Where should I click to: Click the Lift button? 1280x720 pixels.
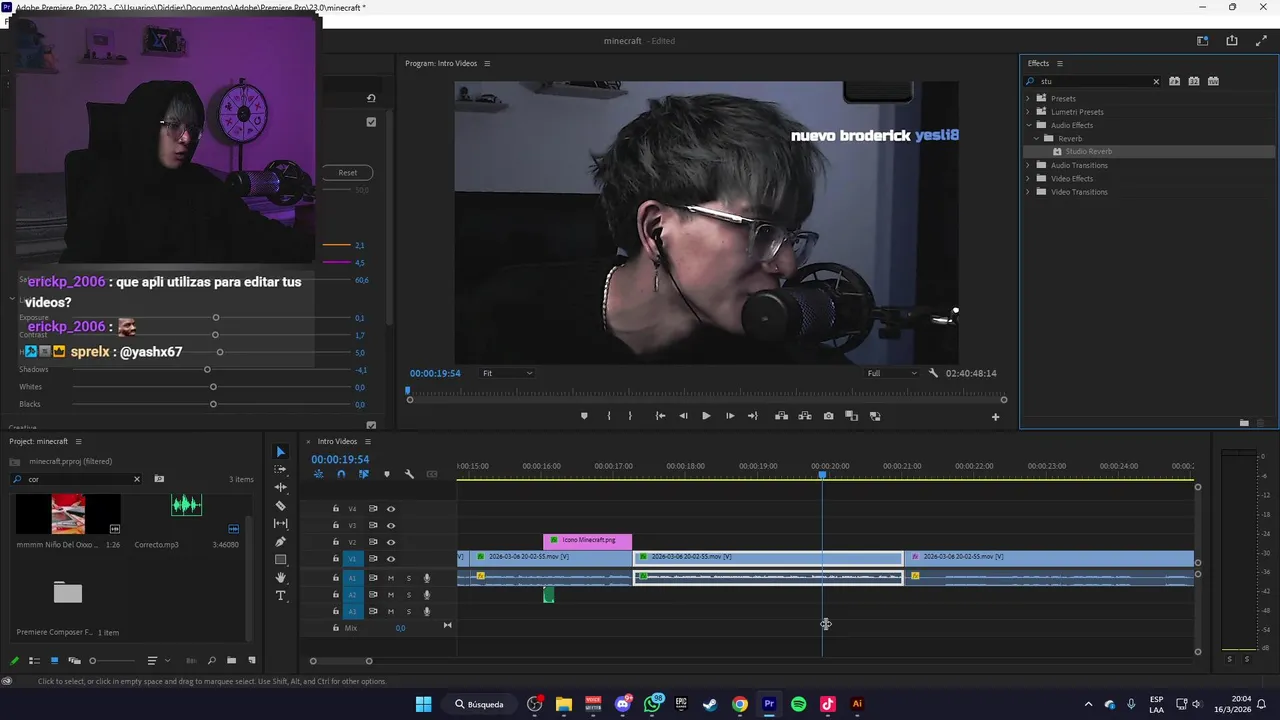click(781, 416)
